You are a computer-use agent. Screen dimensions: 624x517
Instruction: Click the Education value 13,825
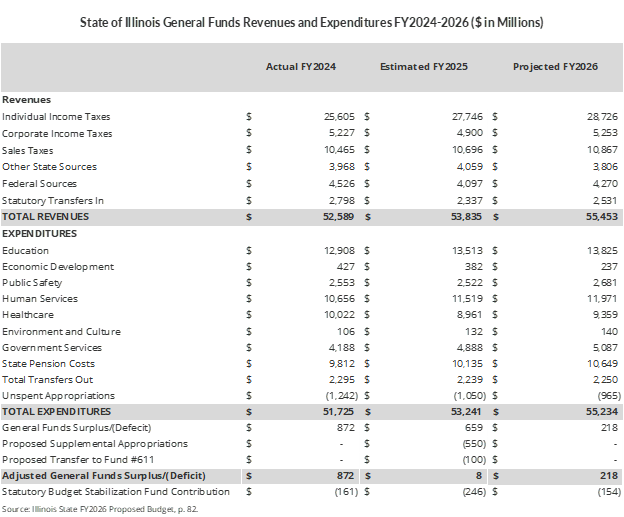click(602, 251)
